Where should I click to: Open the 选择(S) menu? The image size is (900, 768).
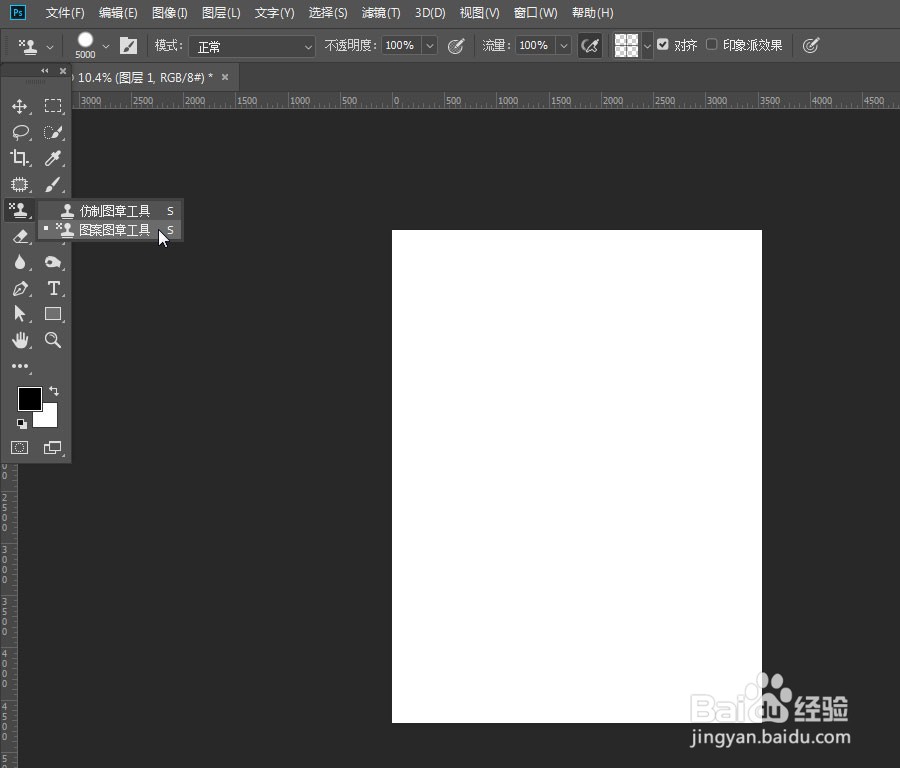coord(328,13)
